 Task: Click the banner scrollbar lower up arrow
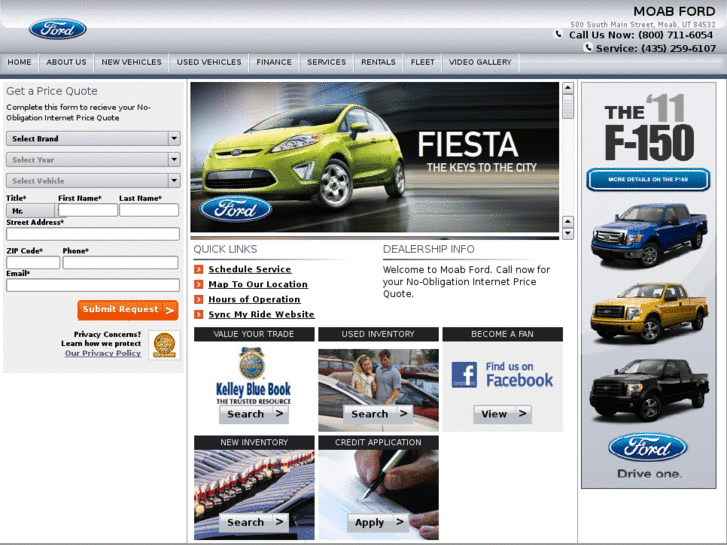pyautogui.click(x=568, y=222)
